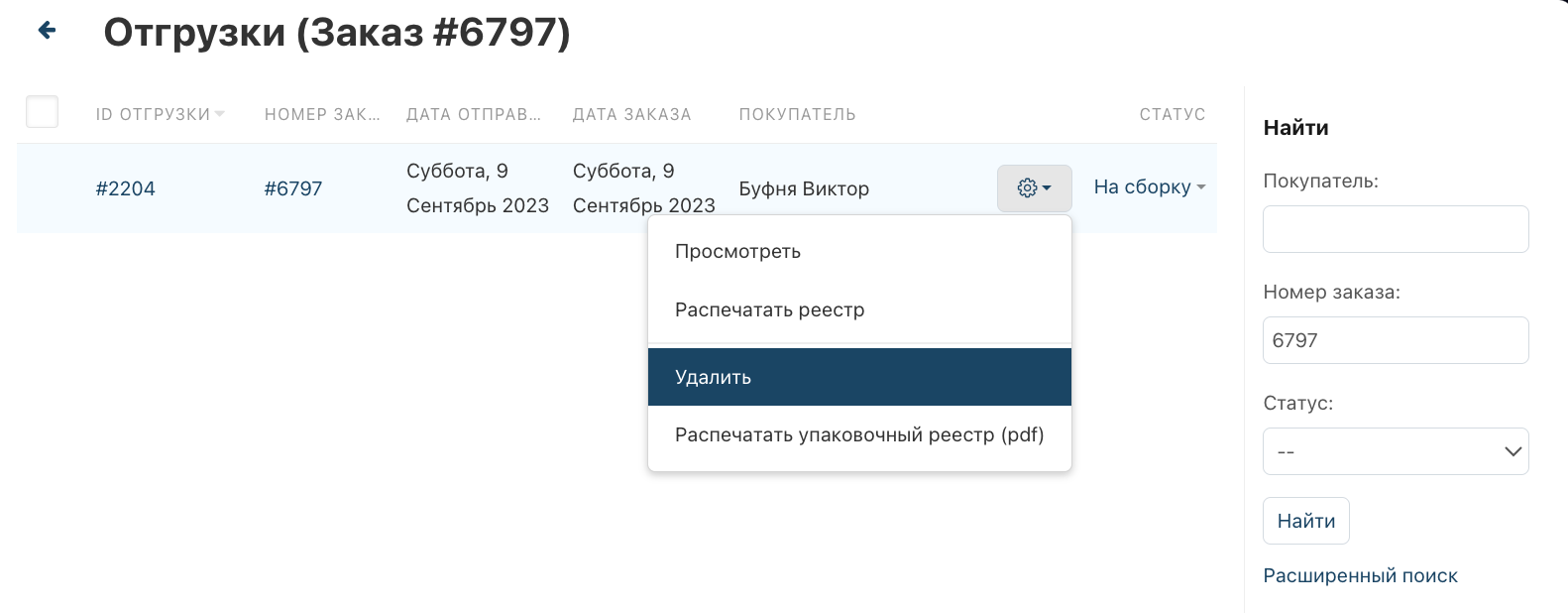Open the gear actions menu

tap(1034, 187)
